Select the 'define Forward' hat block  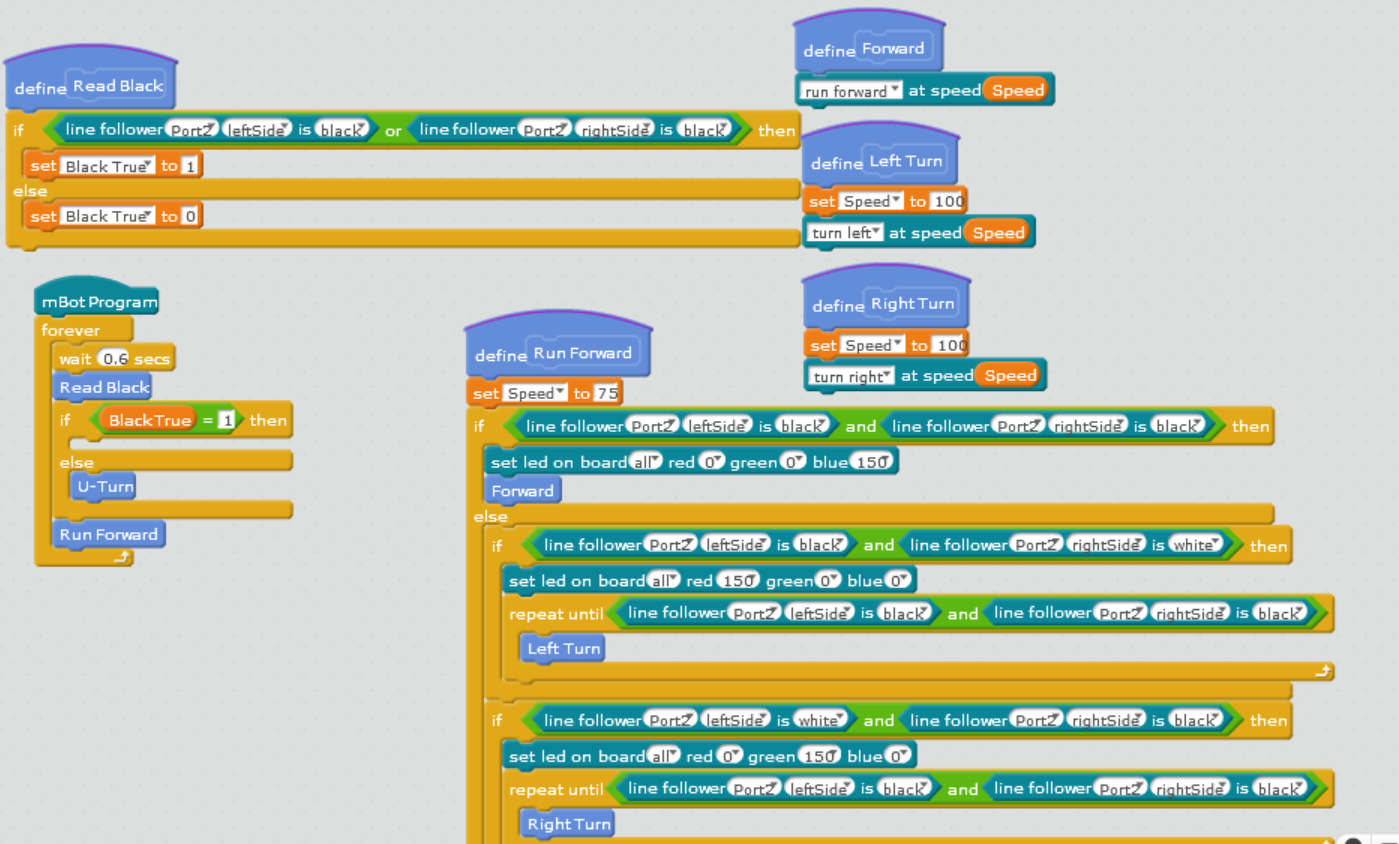pyautogui.click(x=868, y=43)
